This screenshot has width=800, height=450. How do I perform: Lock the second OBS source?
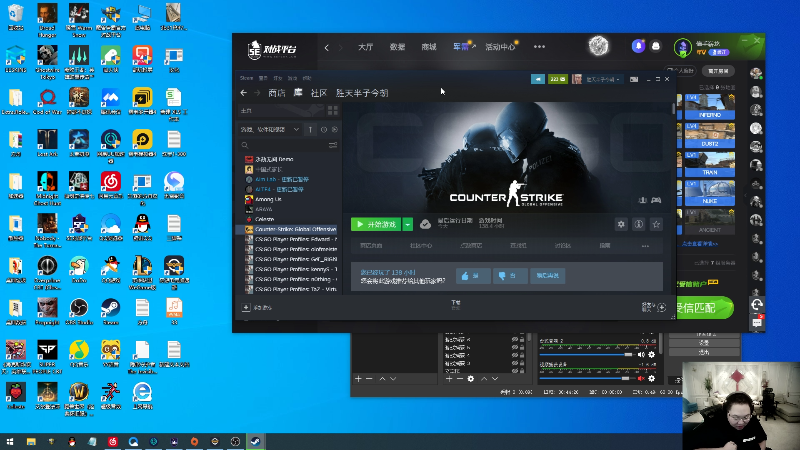522,347
